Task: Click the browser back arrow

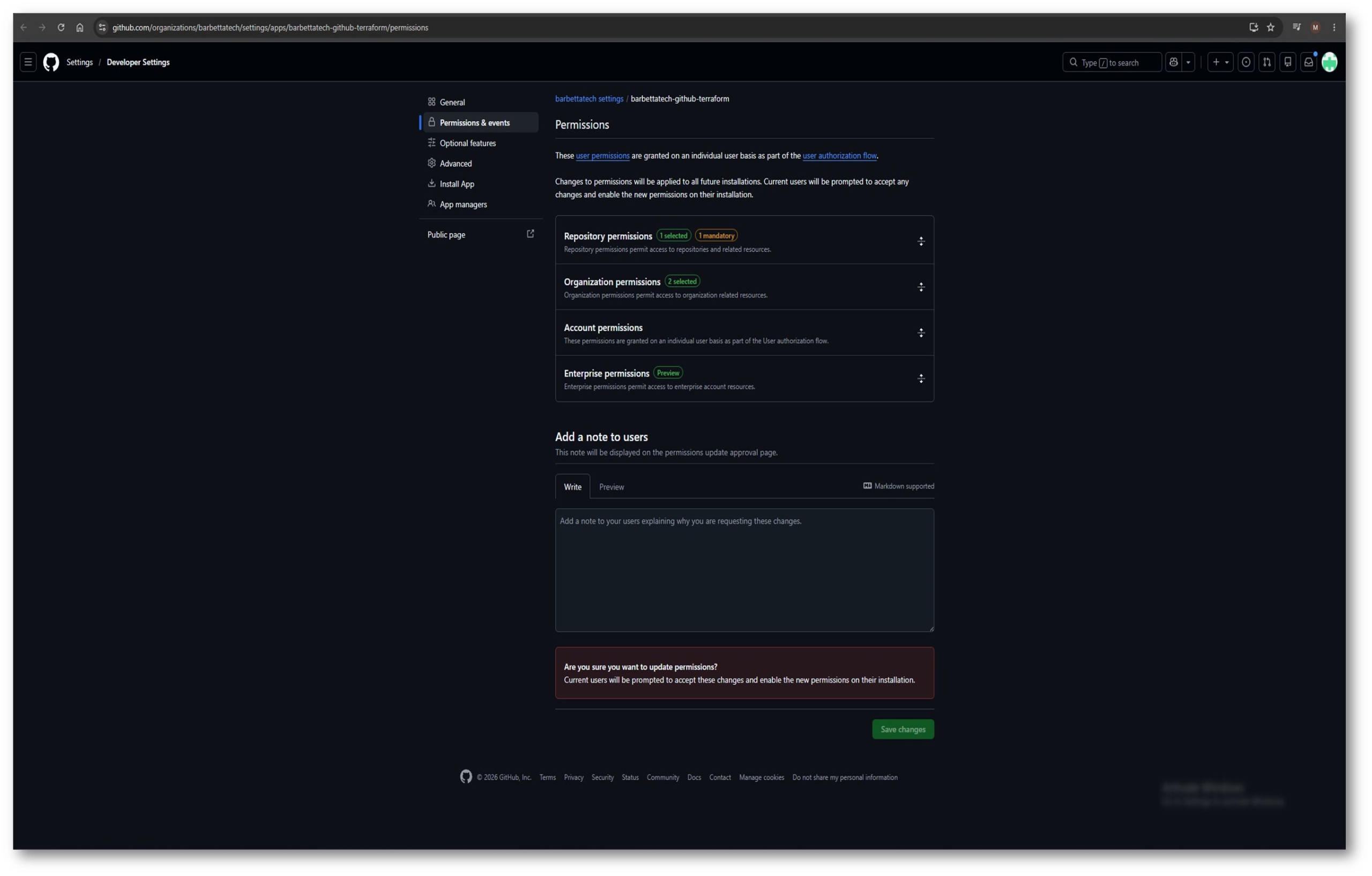Action: pyautogui.click(x=24, y=27)
